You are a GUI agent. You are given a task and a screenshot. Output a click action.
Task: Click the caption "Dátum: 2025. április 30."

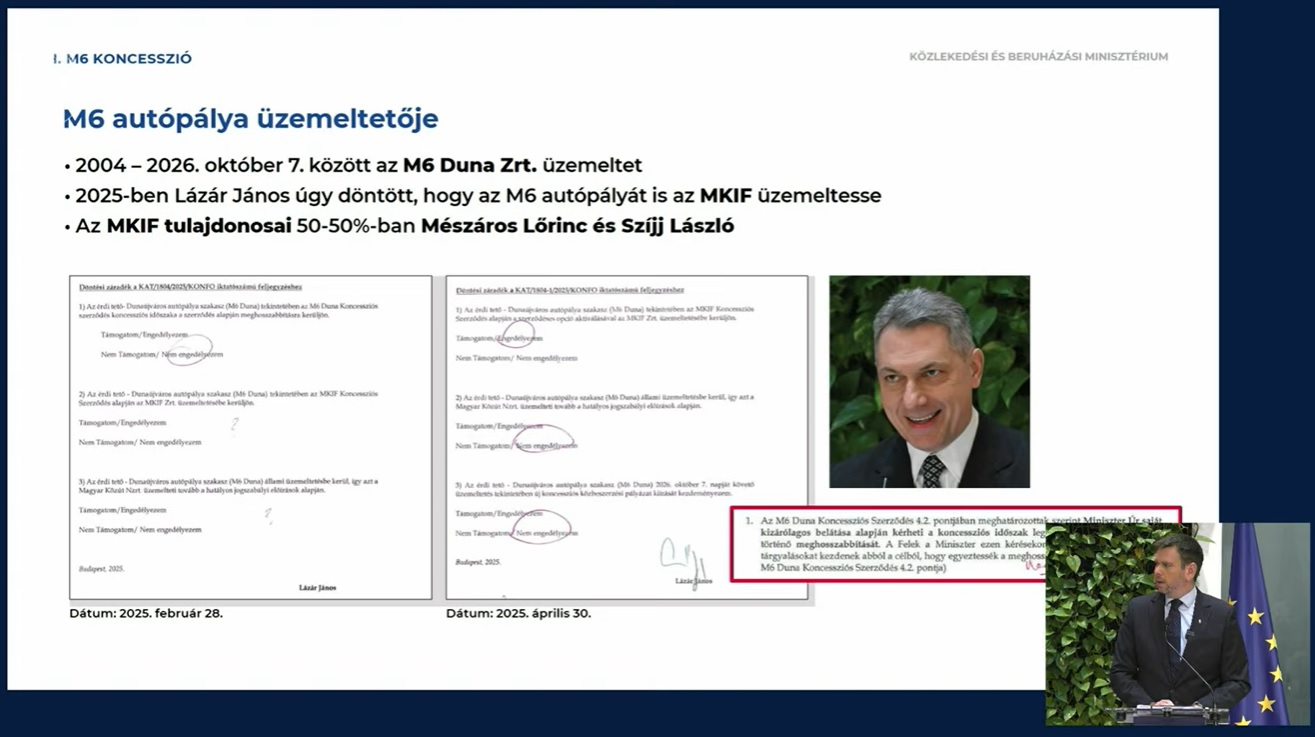point(519,613)
